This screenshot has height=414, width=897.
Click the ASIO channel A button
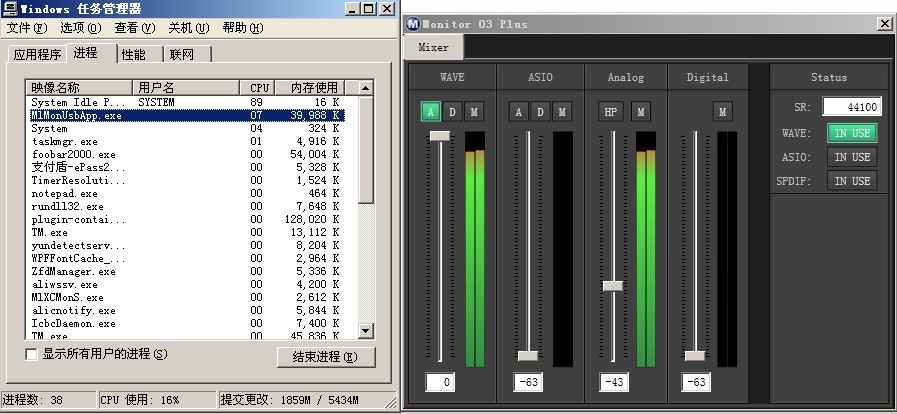coord(518,111)
